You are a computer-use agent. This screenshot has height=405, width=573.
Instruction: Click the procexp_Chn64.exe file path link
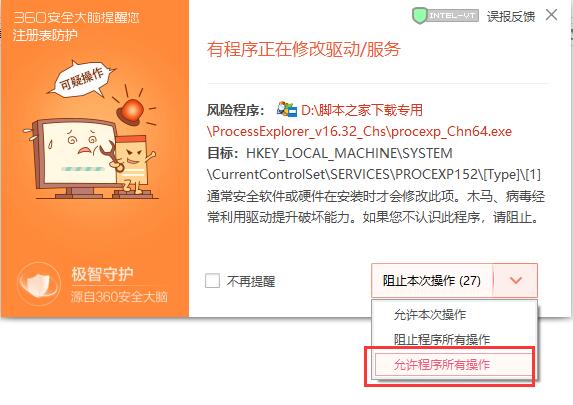coord(361,121)
